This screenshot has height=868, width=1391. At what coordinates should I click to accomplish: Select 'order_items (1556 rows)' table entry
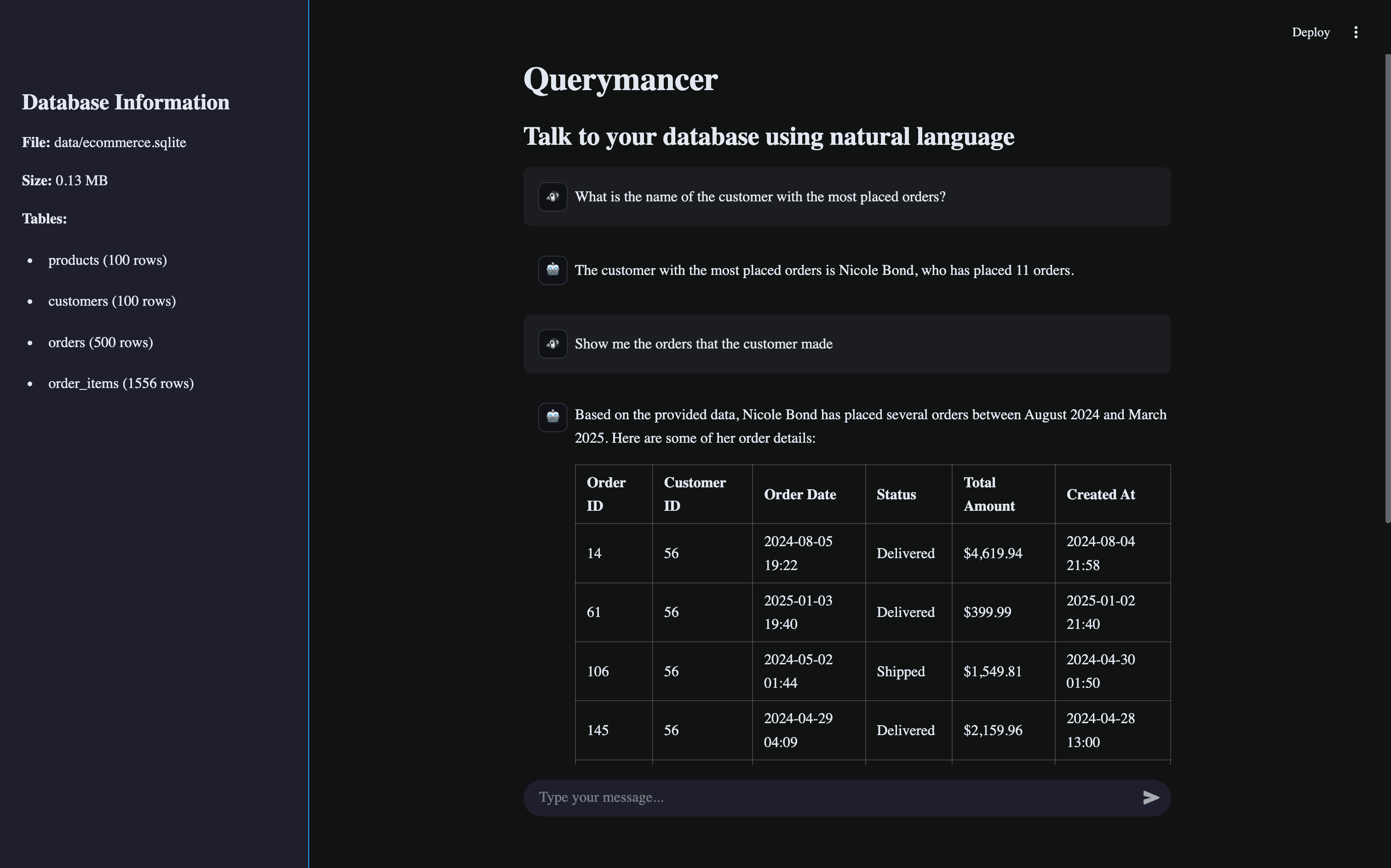pyautogui.click(x=121, y=383)
